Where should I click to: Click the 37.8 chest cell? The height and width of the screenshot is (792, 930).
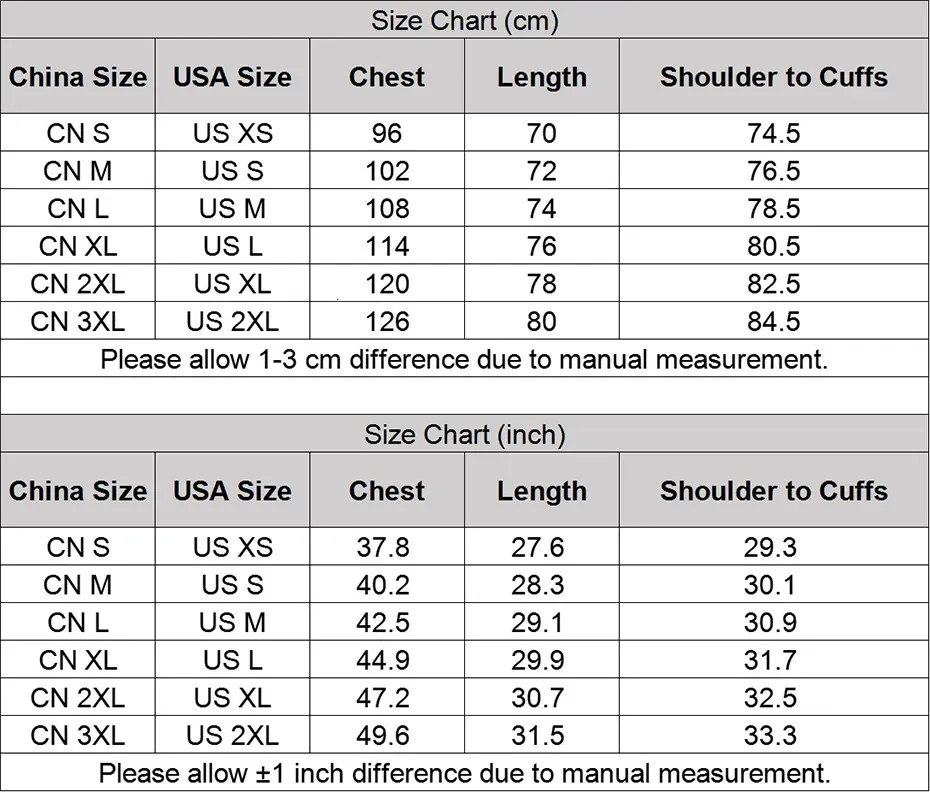click(x=384, y=547)
